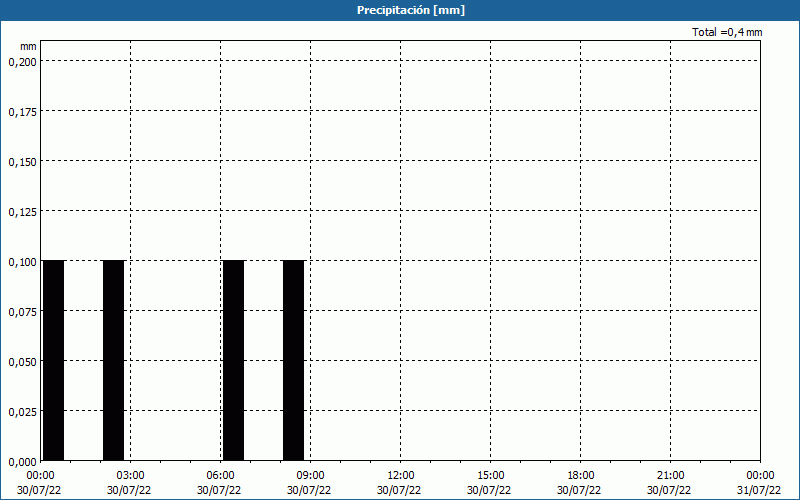This screenshot has width=800, height=500.
Task: Click the 30/07/22 date under 12:00
Action: (x=399, y=490)
